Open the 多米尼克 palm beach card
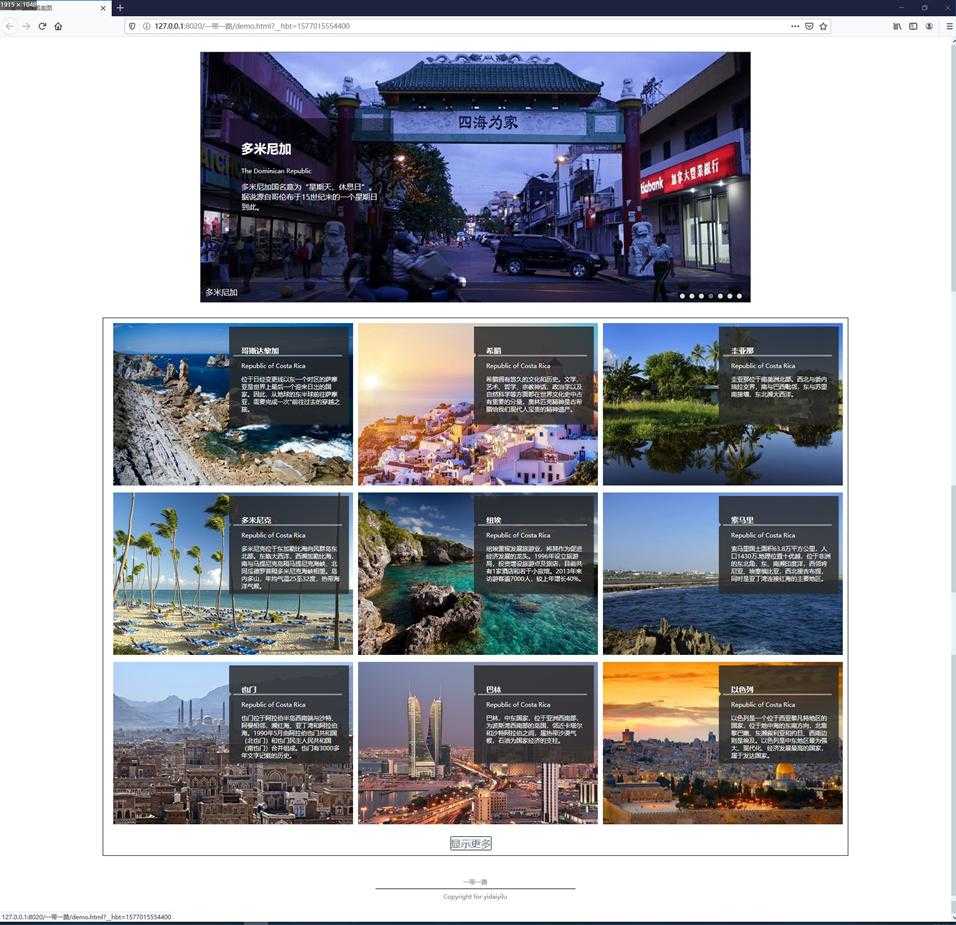This screenshot has width=956, height=925. (233, 574)
